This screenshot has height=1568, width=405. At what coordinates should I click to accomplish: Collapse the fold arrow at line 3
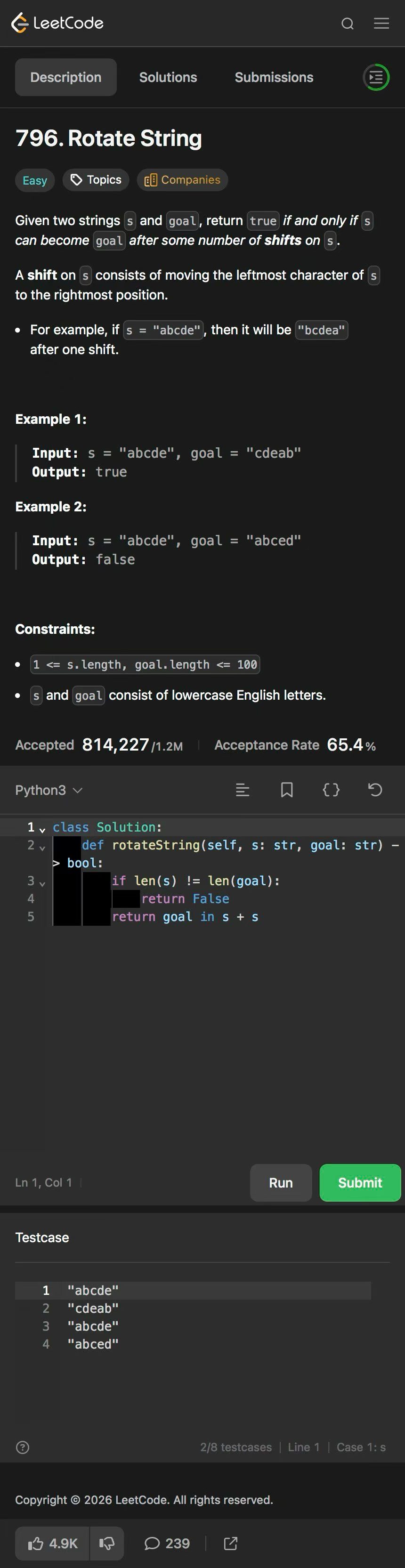click(42, 882)
